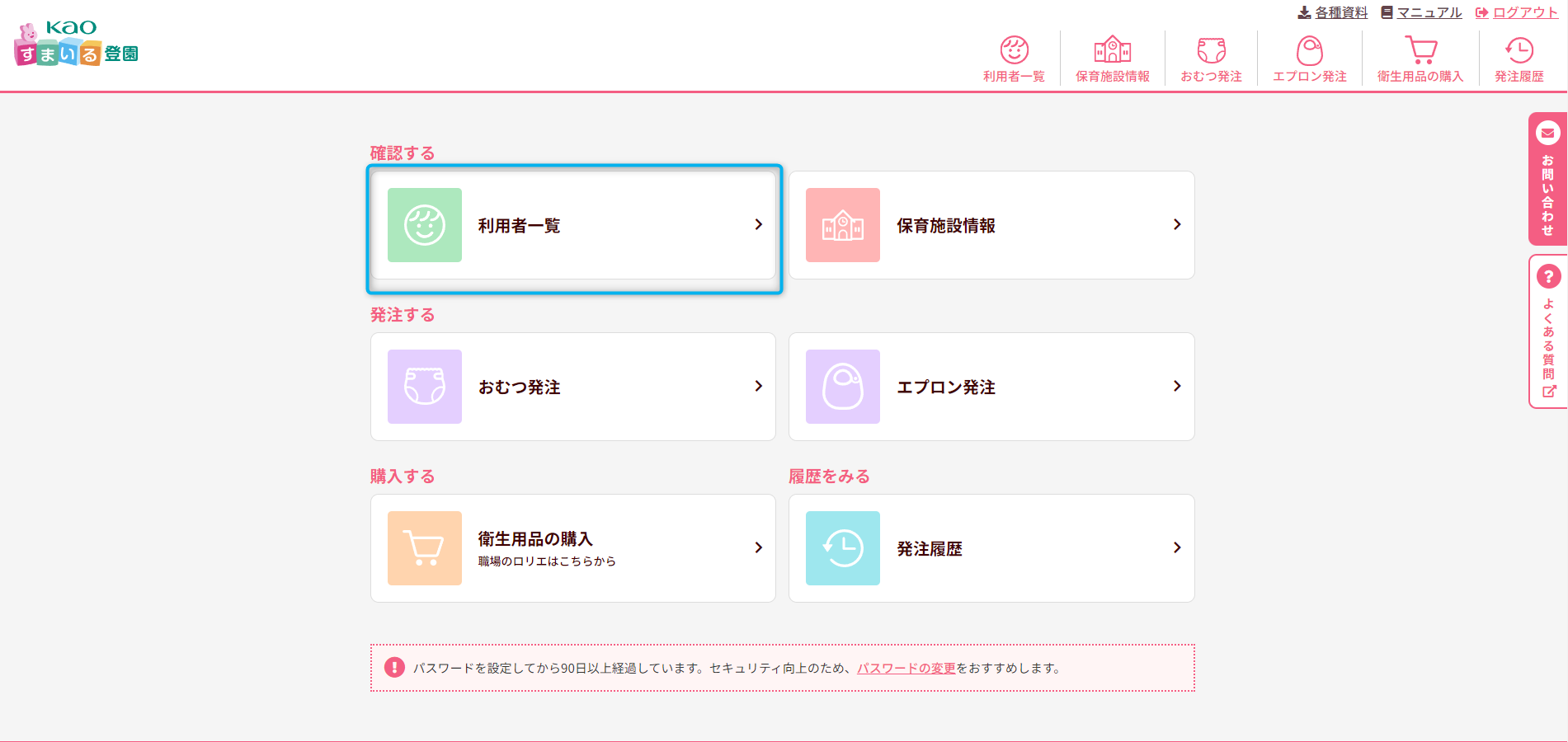The height and width of the screenshot is (742, 1568).
Task: Click the ログアウト link
Action: pyautogui.click(x=1517, y=12)
